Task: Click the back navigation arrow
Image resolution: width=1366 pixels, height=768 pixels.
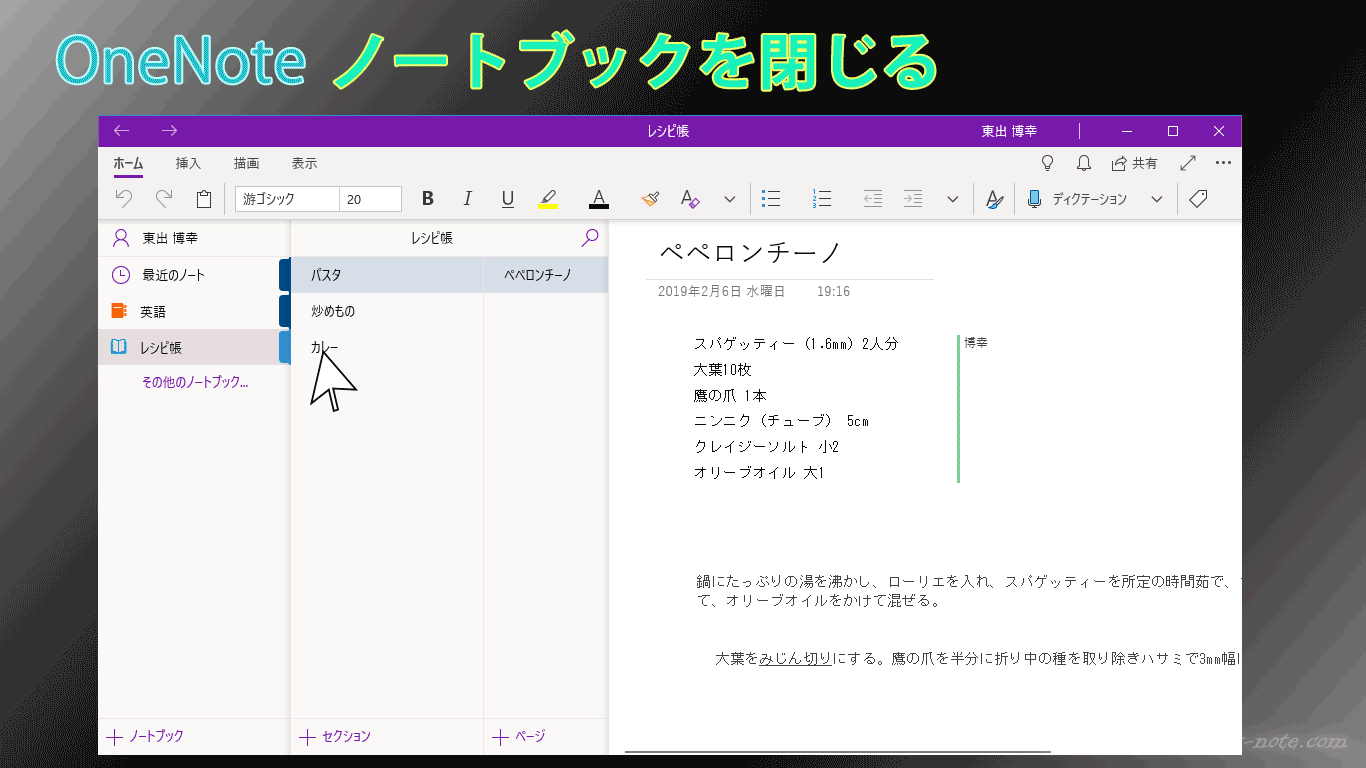Action: 121,131
